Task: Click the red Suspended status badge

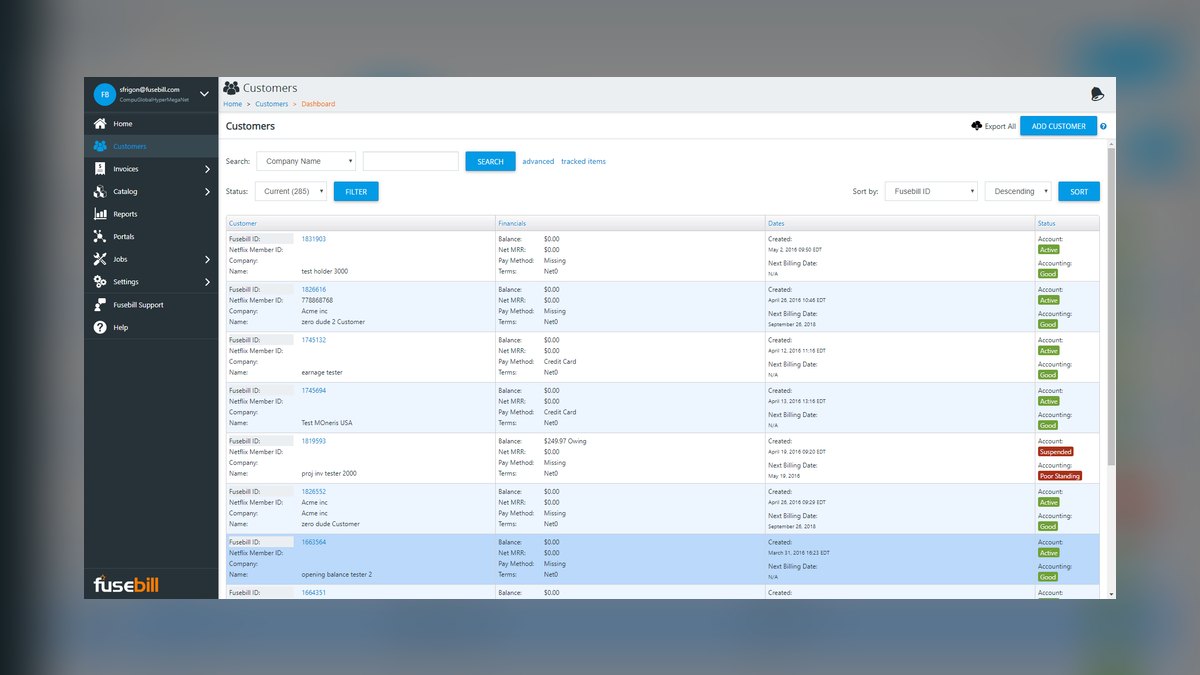Action: pos(1055,452)
